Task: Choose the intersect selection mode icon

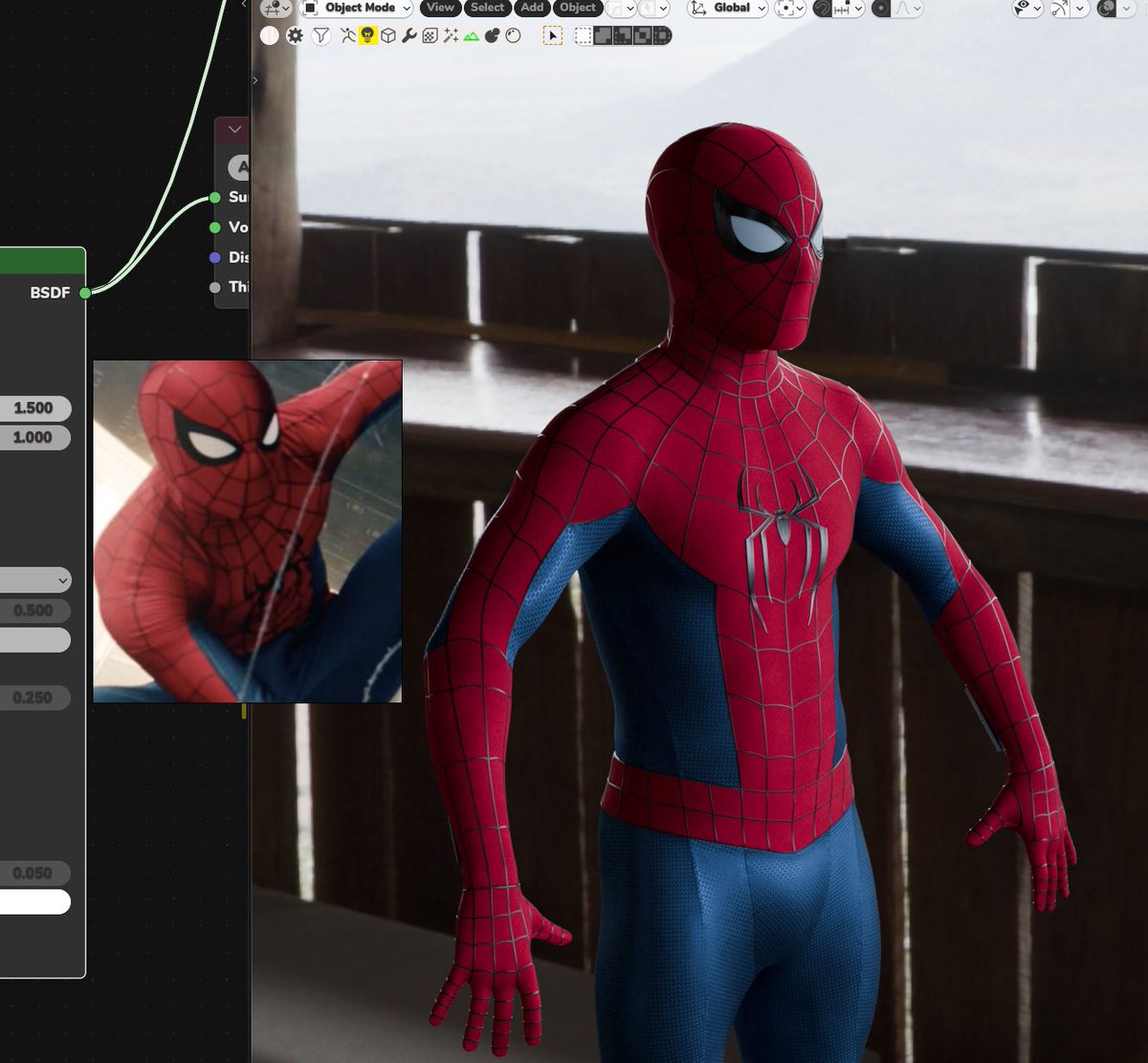Action: point(661,35)
